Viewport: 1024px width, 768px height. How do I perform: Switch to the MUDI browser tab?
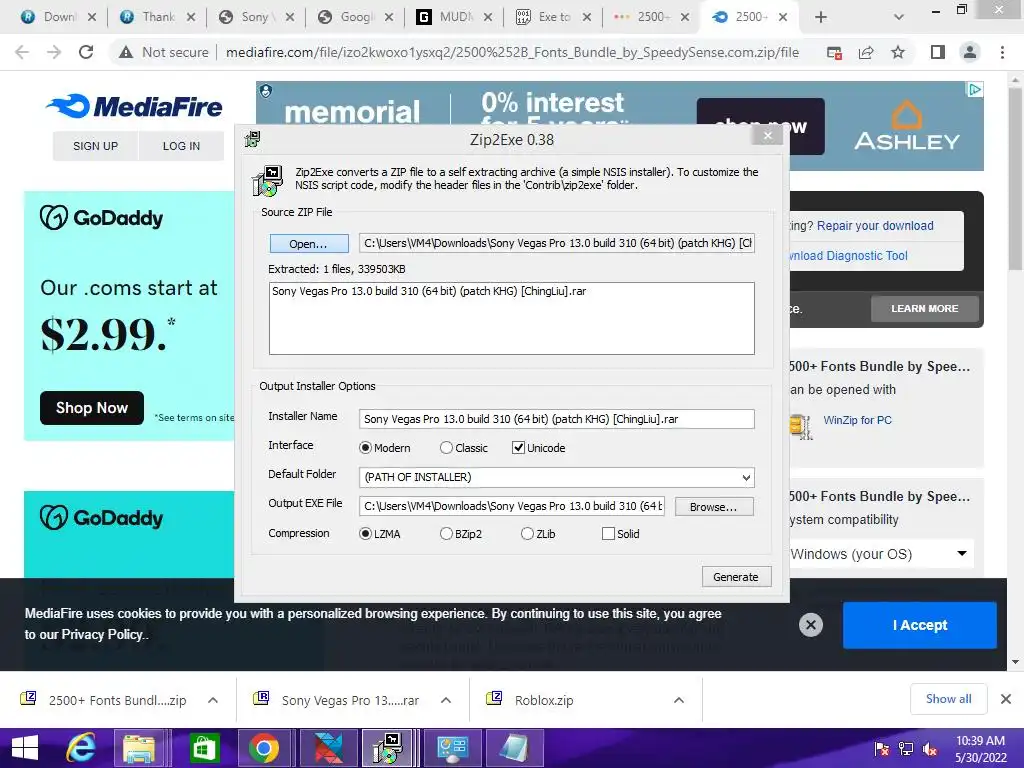point(455,17)
